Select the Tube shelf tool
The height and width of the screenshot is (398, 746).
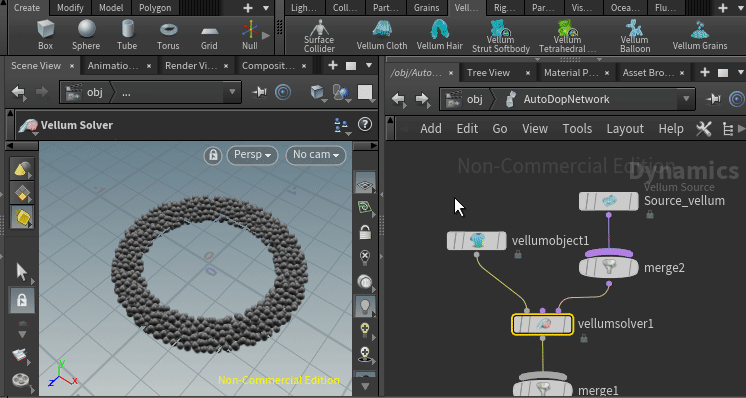tap(127, 34)
